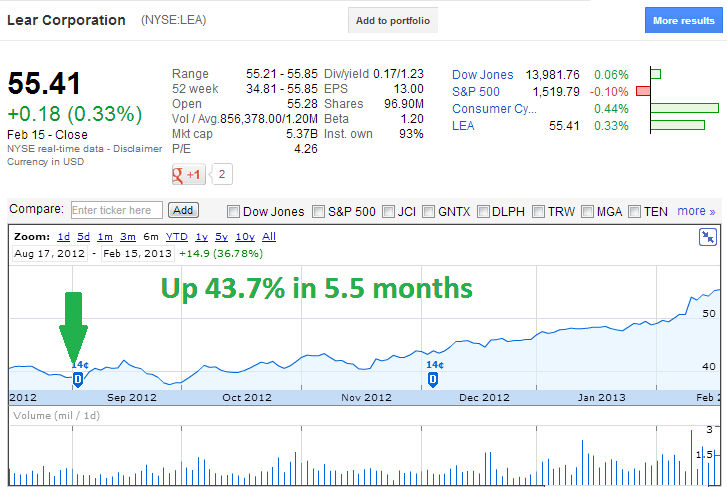Click the August dividend marker on chart
Viewport: 727px width, 487px height.
click(x=78, y=379)
